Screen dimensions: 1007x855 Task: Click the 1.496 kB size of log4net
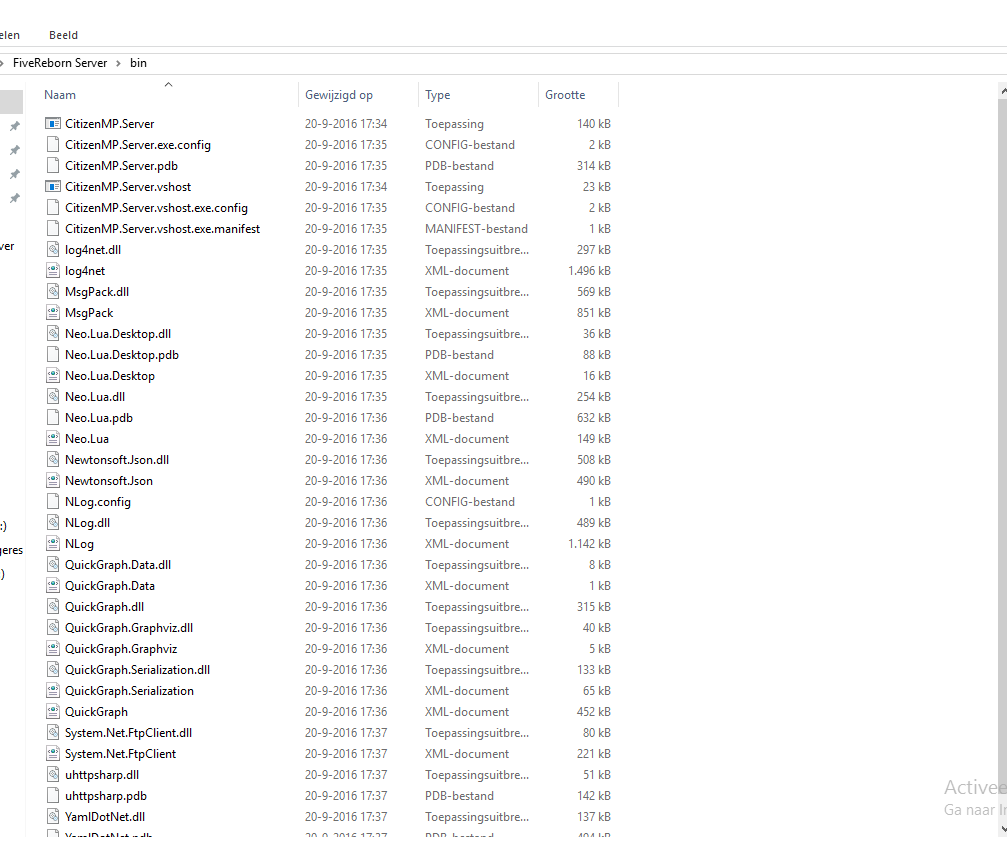tap(589, 270)
